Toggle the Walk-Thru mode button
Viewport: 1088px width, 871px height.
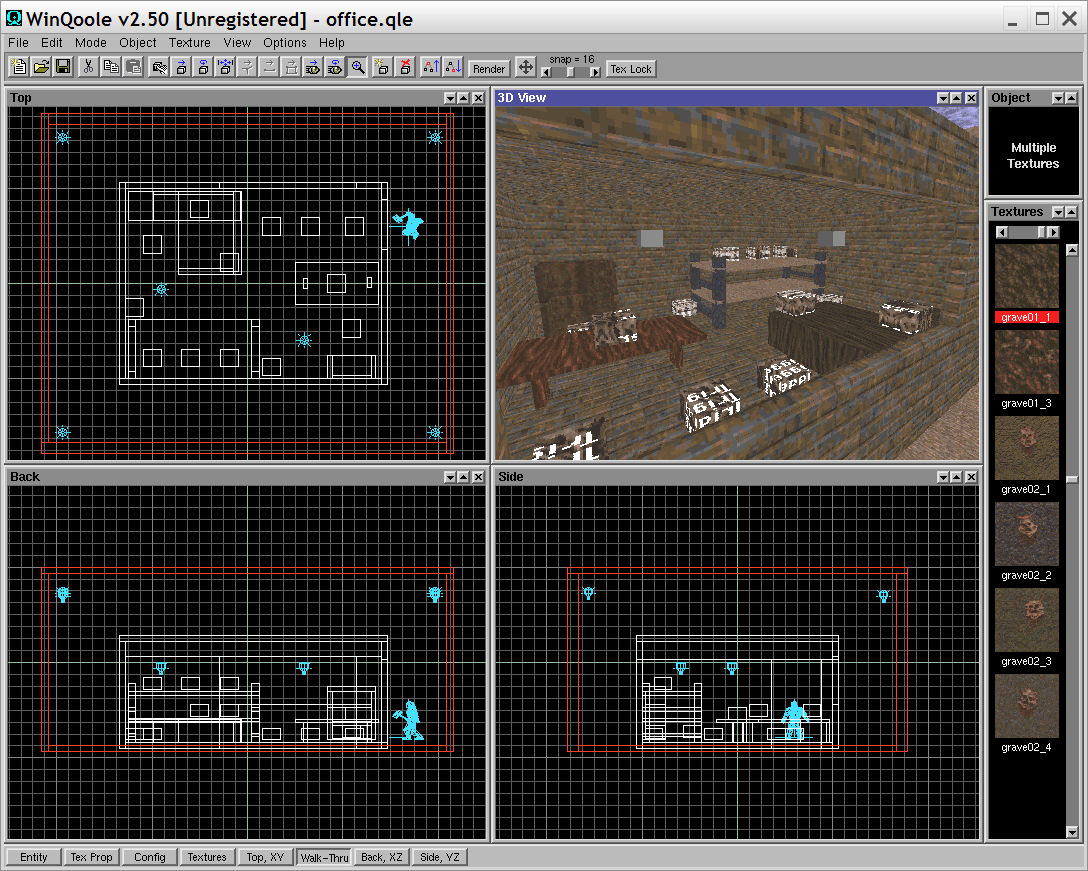tap(324, 857)
